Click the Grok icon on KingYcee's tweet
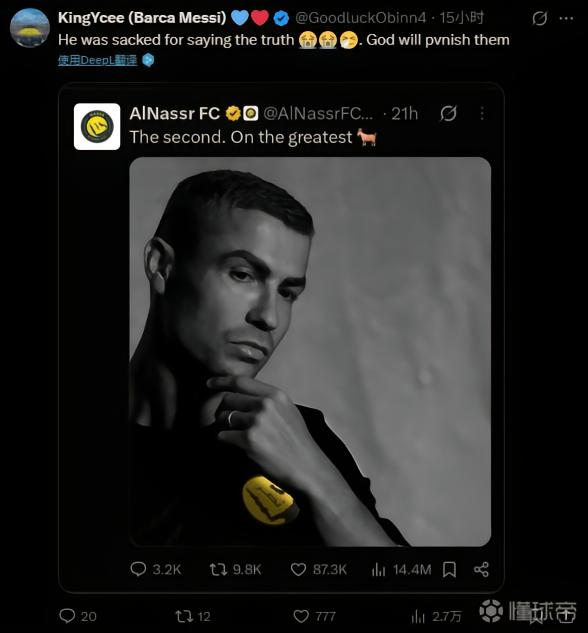Image resolution: width=588 pixels, height=633 pixels. [540, 18]
